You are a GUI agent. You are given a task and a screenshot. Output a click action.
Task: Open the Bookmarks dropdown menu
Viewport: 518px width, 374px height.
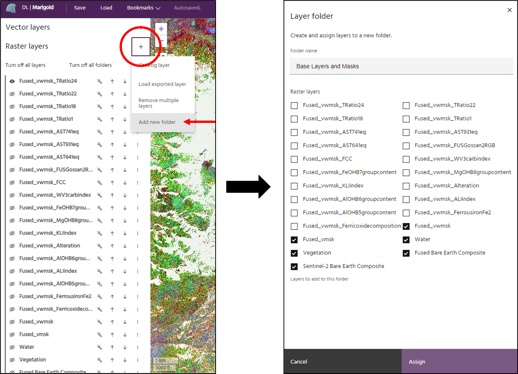coord(143,8)
